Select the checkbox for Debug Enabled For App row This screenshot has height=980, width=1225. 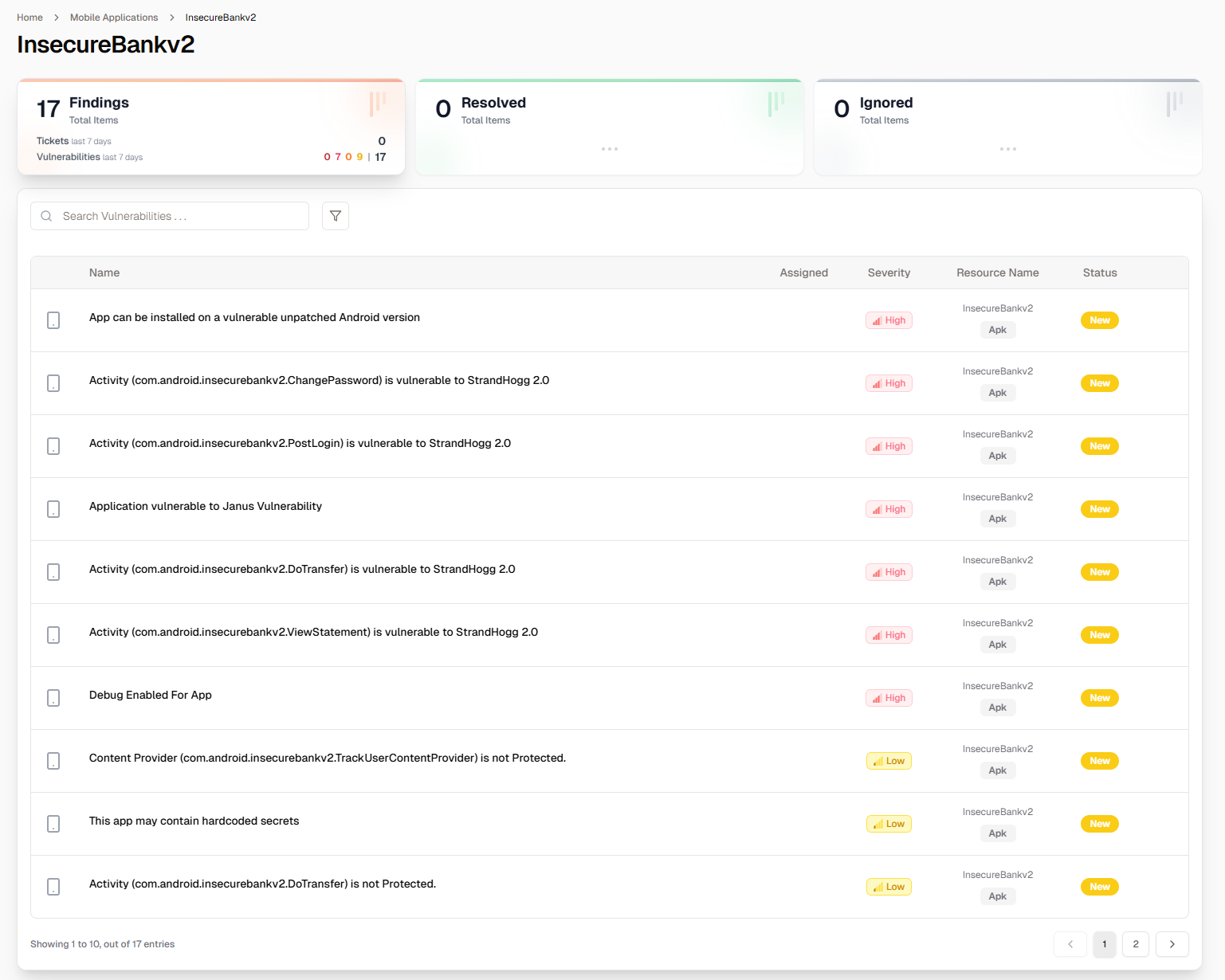[x=53, y=697]
